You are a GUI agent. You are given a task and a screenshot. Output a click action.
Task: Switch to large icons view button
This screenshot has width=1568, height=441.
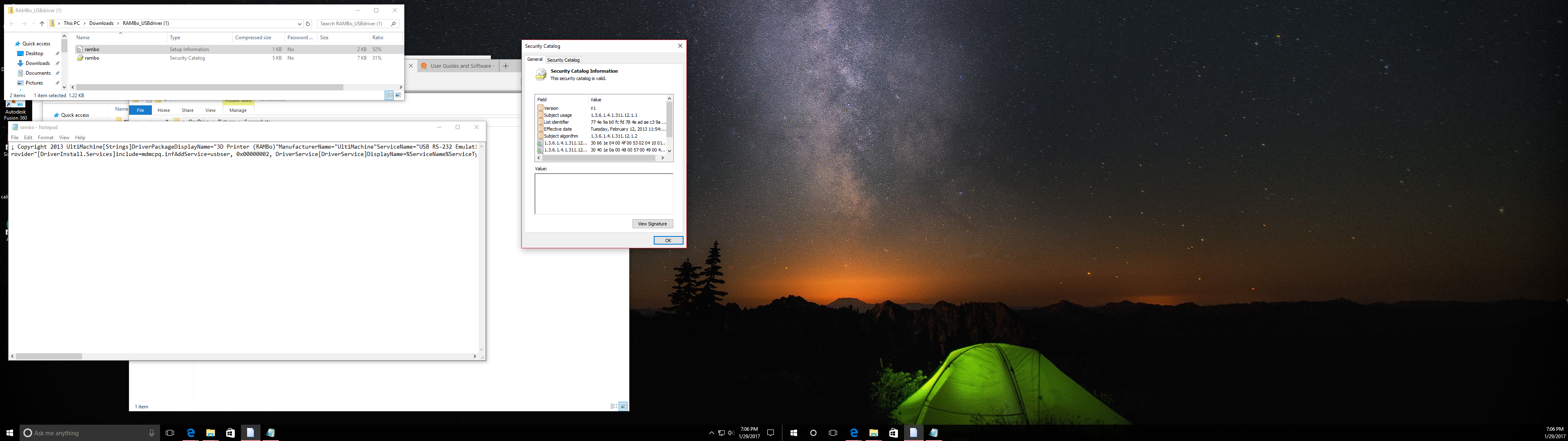tap(398, 95)
